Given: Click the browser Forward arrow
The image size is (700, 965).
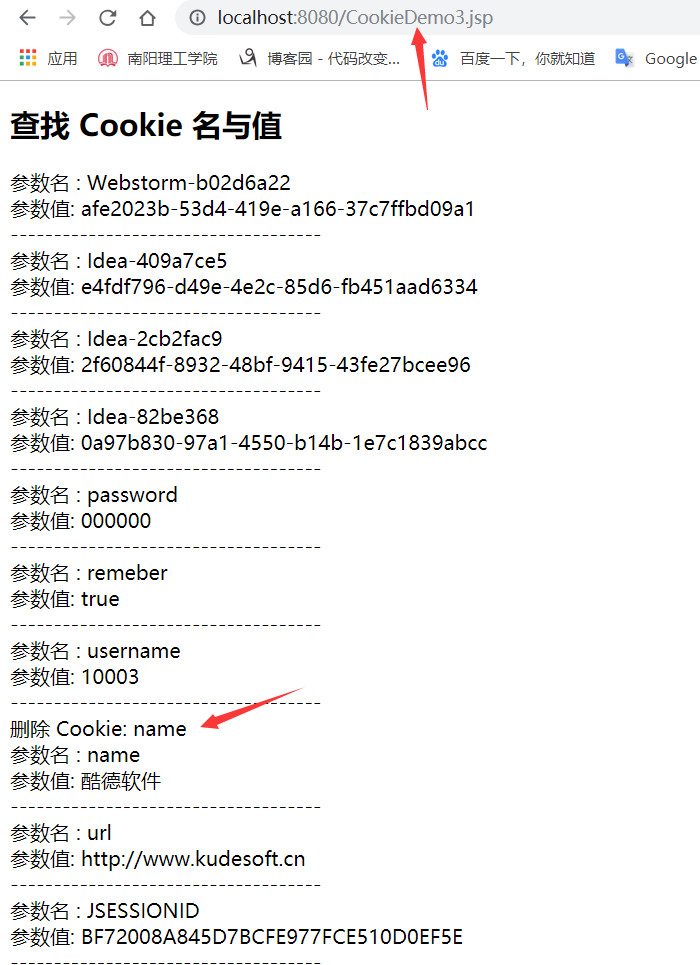Looking at the screenshot, I should click(67, 18).
